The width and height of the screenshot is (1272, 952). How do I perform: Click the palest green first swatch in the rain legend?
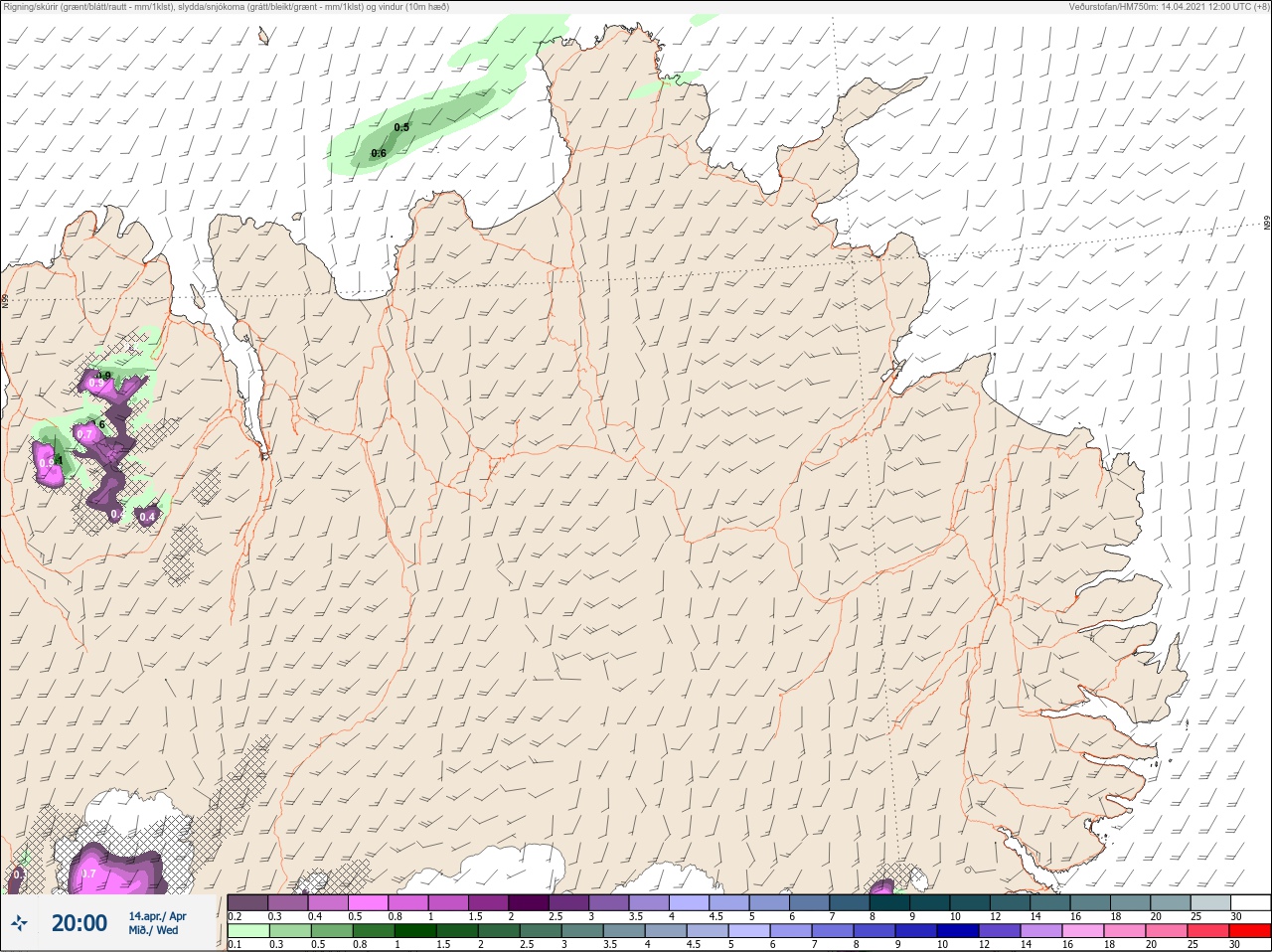coord(247,931)
